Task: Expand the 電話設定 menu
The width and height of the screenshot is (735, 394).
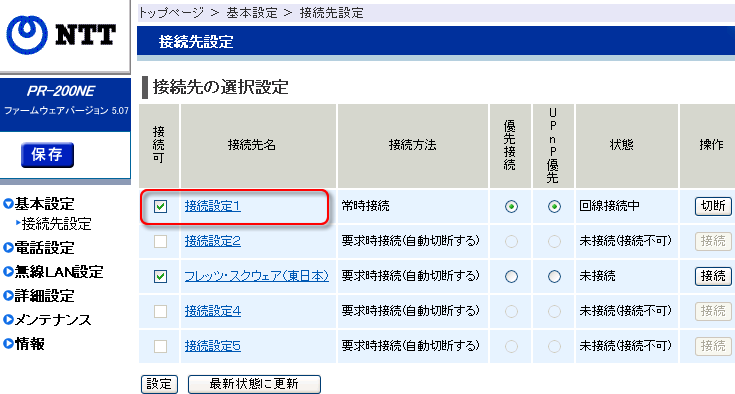Action: pos(45,247)
